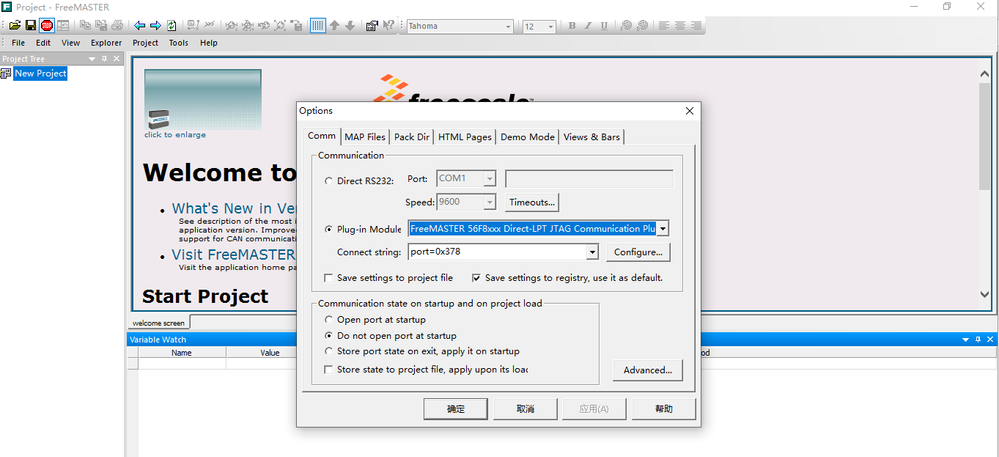Select the Plug-in Module radio button
The image size is (999, 457).
(x=328, y=229)
